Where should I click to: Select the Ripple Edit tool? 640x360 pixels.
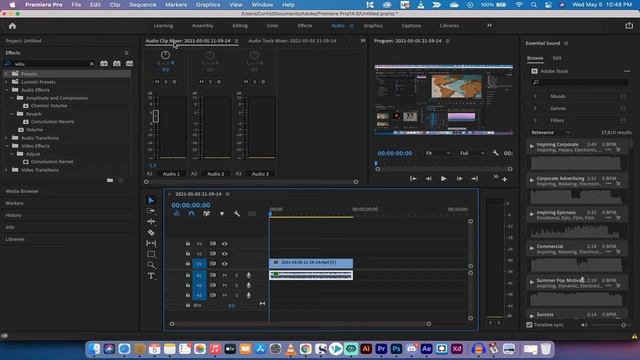pyautogui.click(x=151, y=222)
